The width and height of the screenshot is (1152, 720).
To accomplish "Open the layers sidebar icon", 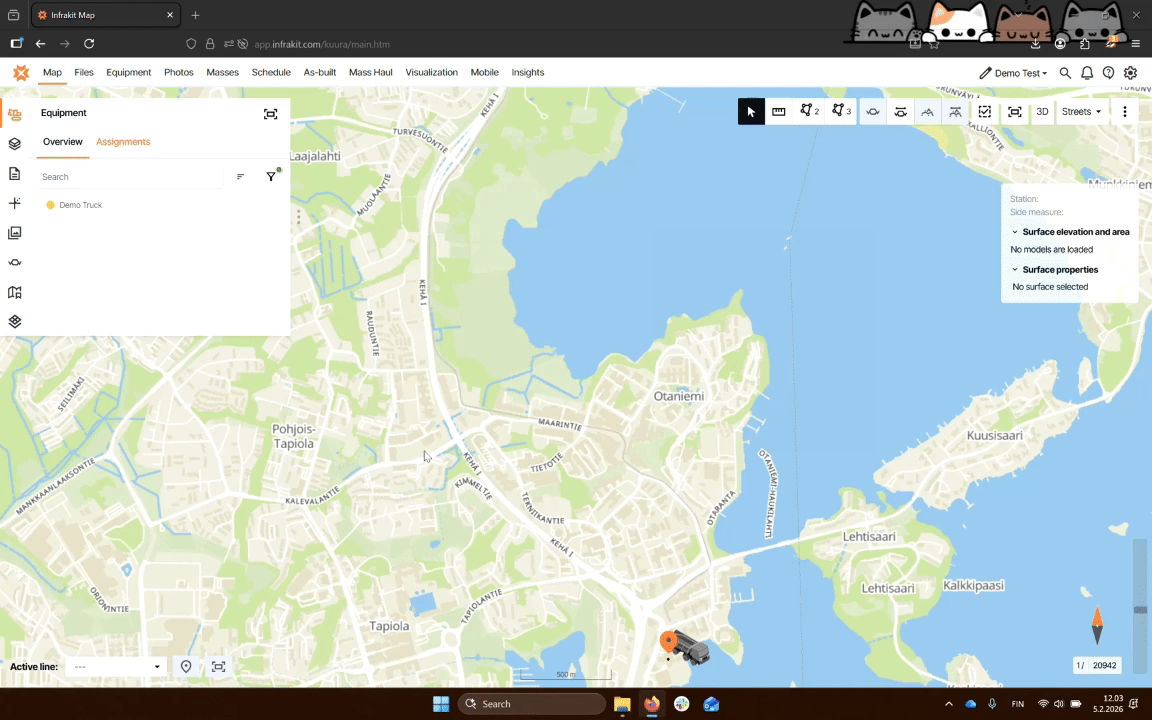I will point(15,144).
